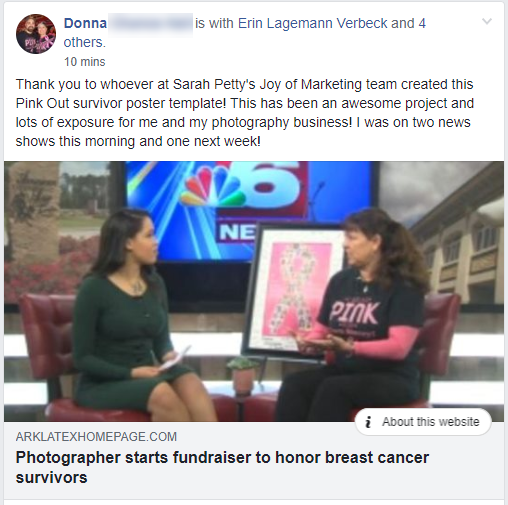The width and height of the screenshot is (508, 505).
Task: Click 'About this website' button
Action: [423, 422]
